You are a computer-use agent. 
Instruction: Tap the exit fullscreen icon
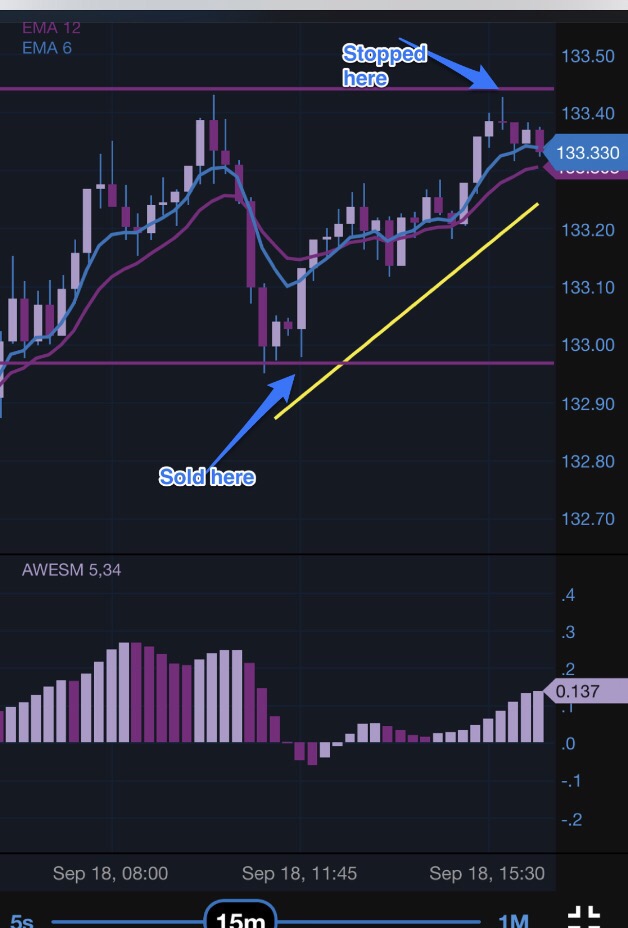tap(583, 917)
